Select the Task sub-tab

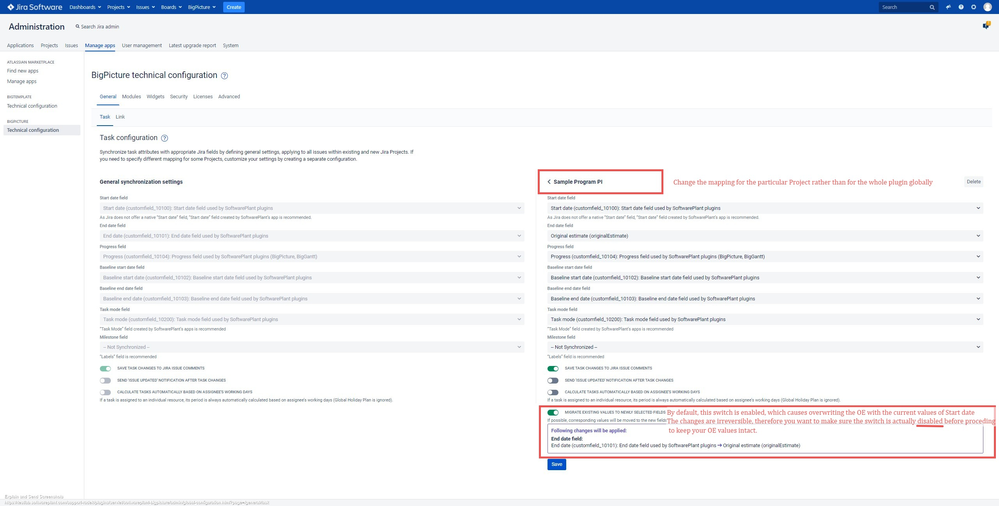(x=105, y=117)
